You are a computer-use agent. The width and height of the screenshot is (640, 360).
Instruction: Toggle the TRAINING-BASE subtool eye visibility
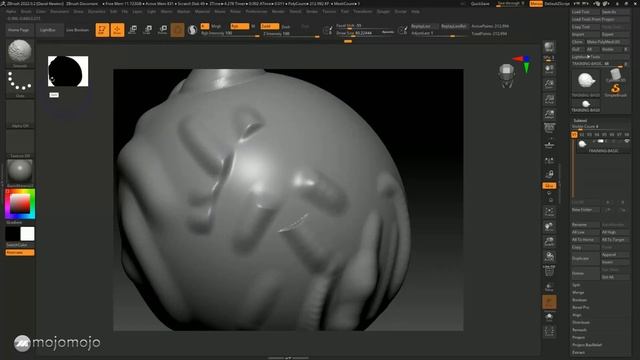coord(627,141)
